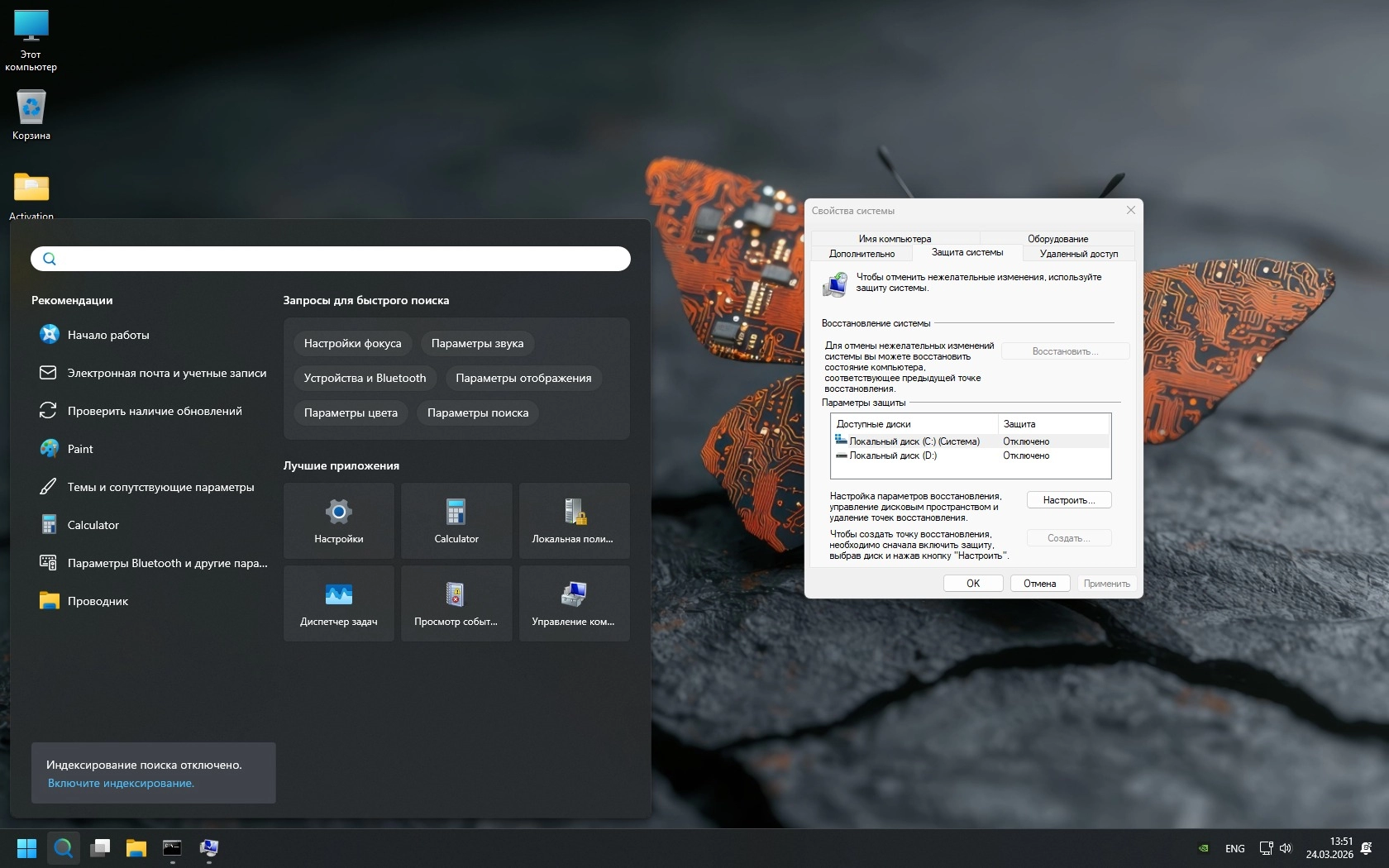Open Task View on the taskbar
This screenshot has height=868, width=1389.
tap(100, 848)
